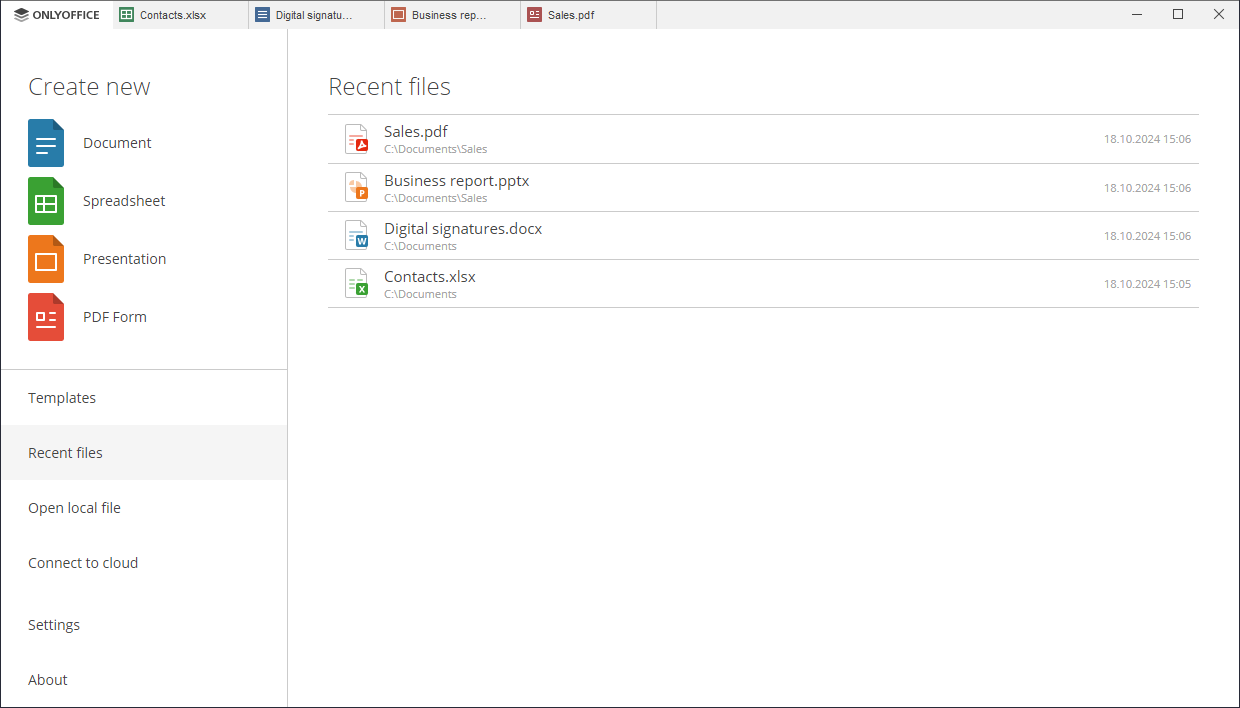Open Connect to cloud page

(x=83, y=563)
